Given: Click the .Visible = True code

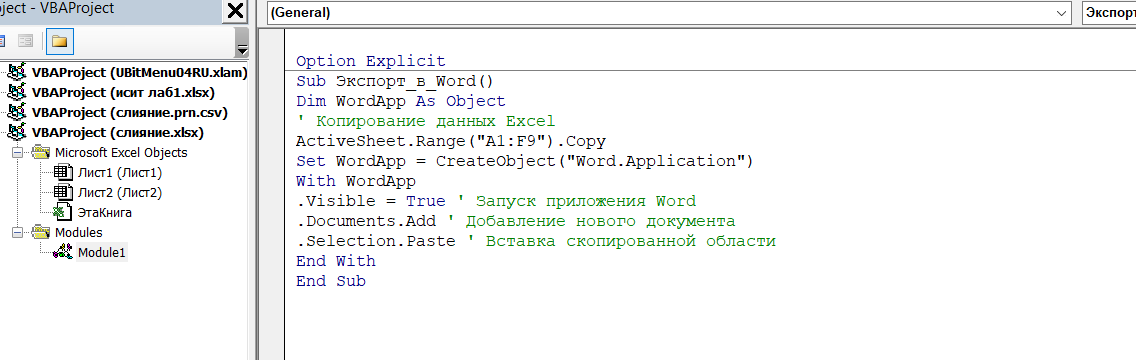Looking at the screenshot, I should (x=371, y=201).
